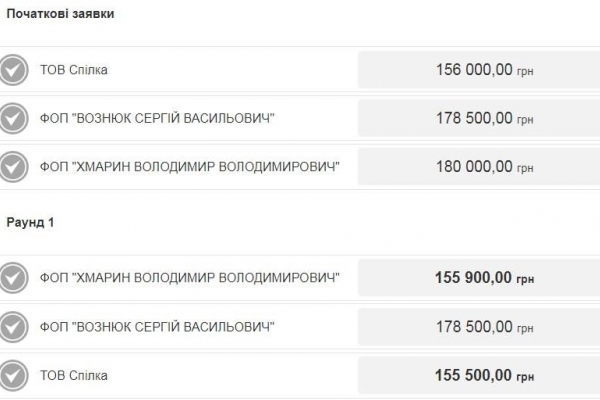Open ТОВ Спілка bidder name in Початкові заявки
The image size is (600, 400).
(74, 70)
